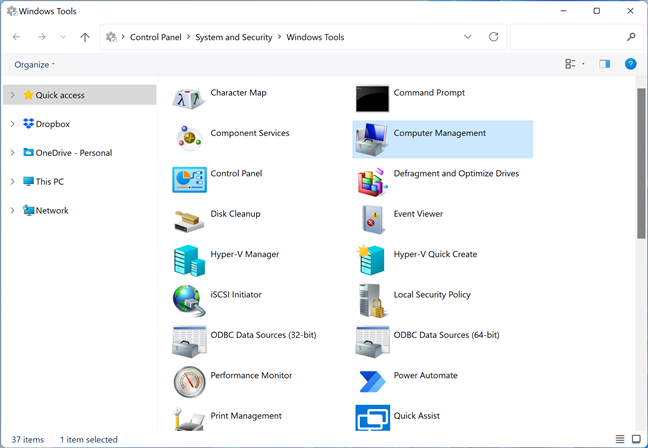Click the Local Security Policy label
648x448 pixels.
click(432, 295)
